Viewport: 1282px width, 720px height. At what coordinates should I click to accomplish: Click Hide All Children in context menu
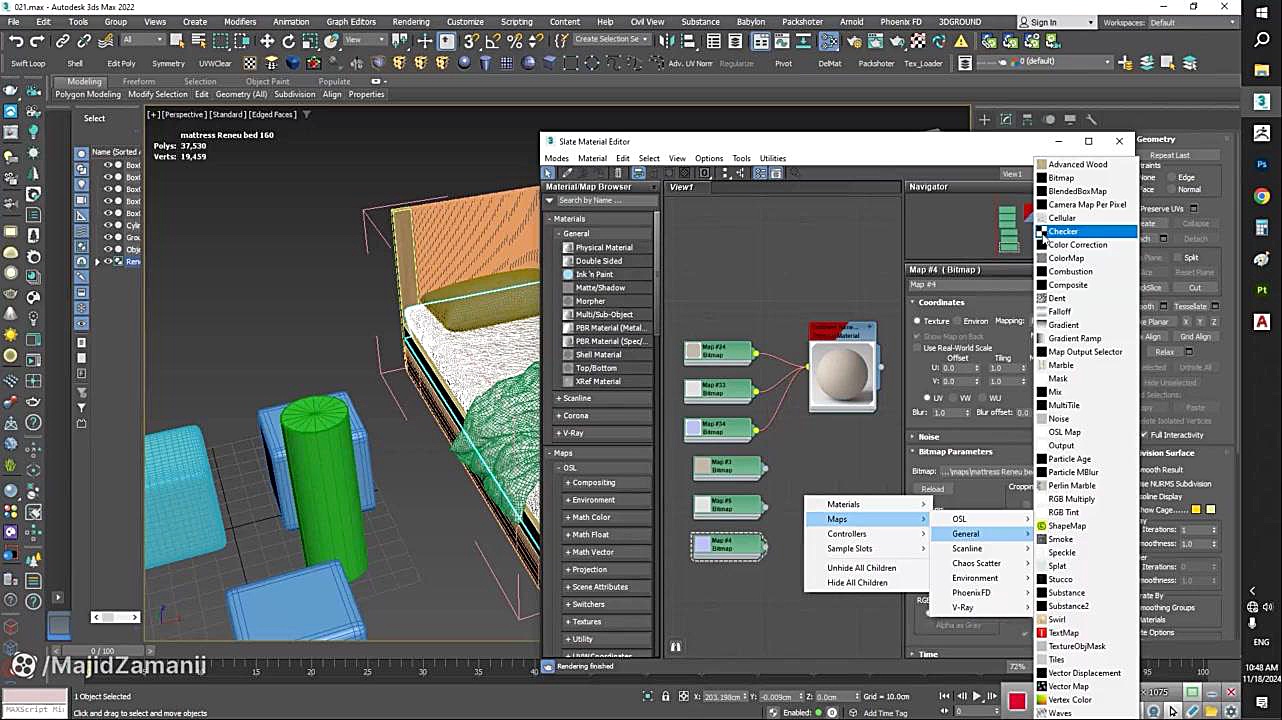point(857,582)
